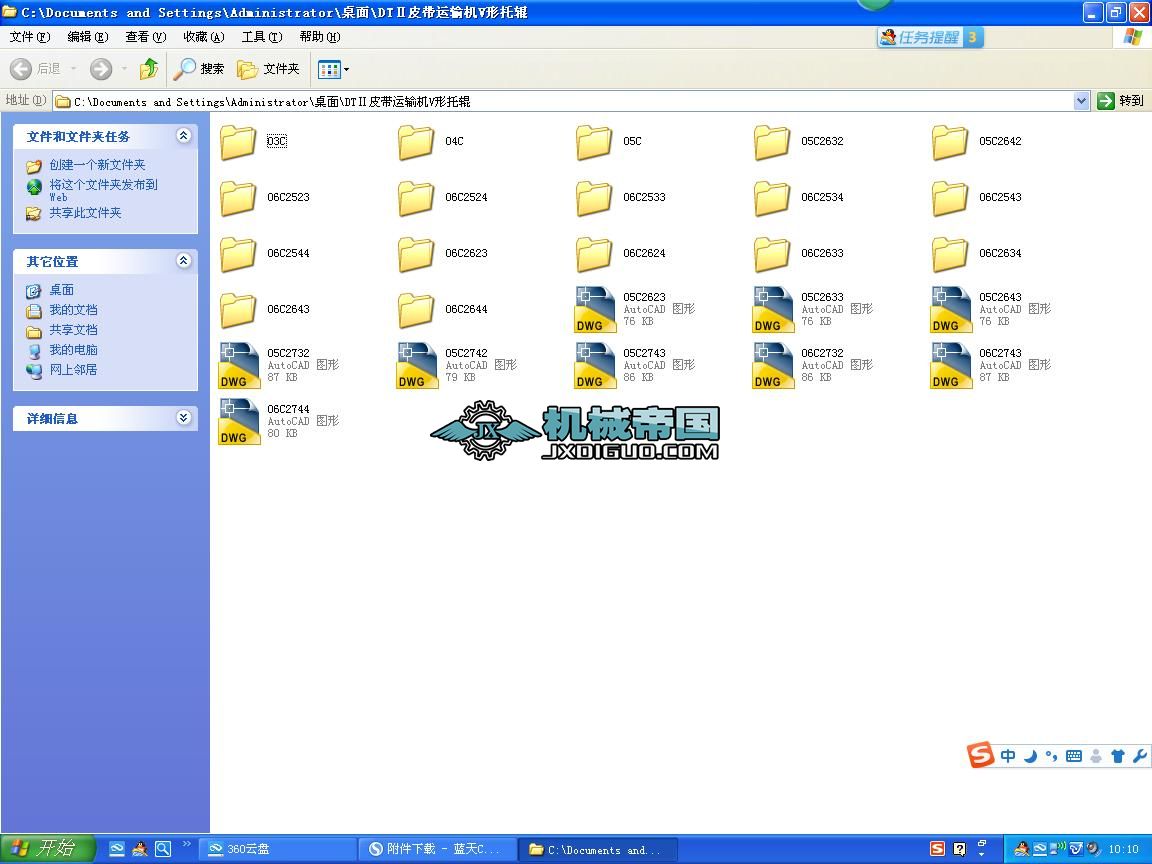Click the 我的电脑 link in sidebar
The image size is (1152, 864).
click(x=73, y=350)
